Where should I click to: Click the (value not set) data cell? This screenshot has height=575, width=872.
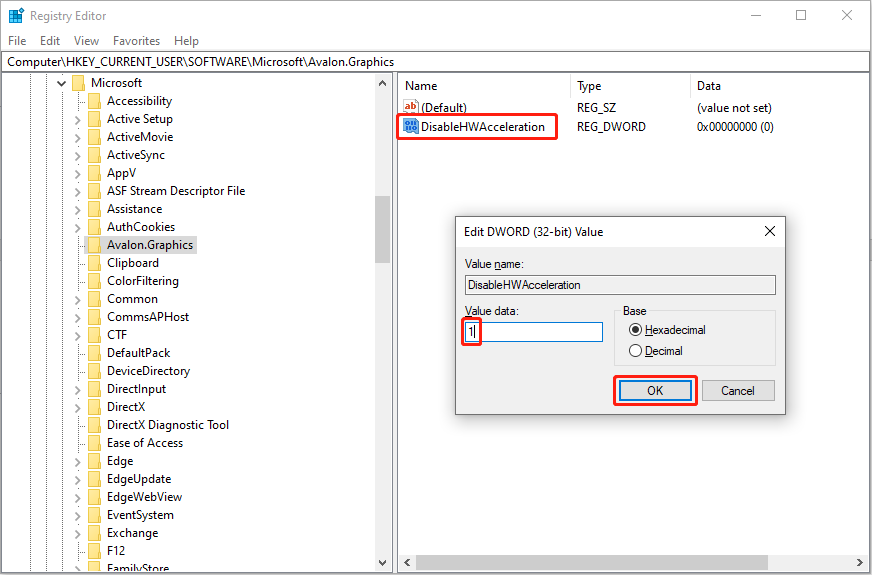pyautogui.click(x=734, y=108)
